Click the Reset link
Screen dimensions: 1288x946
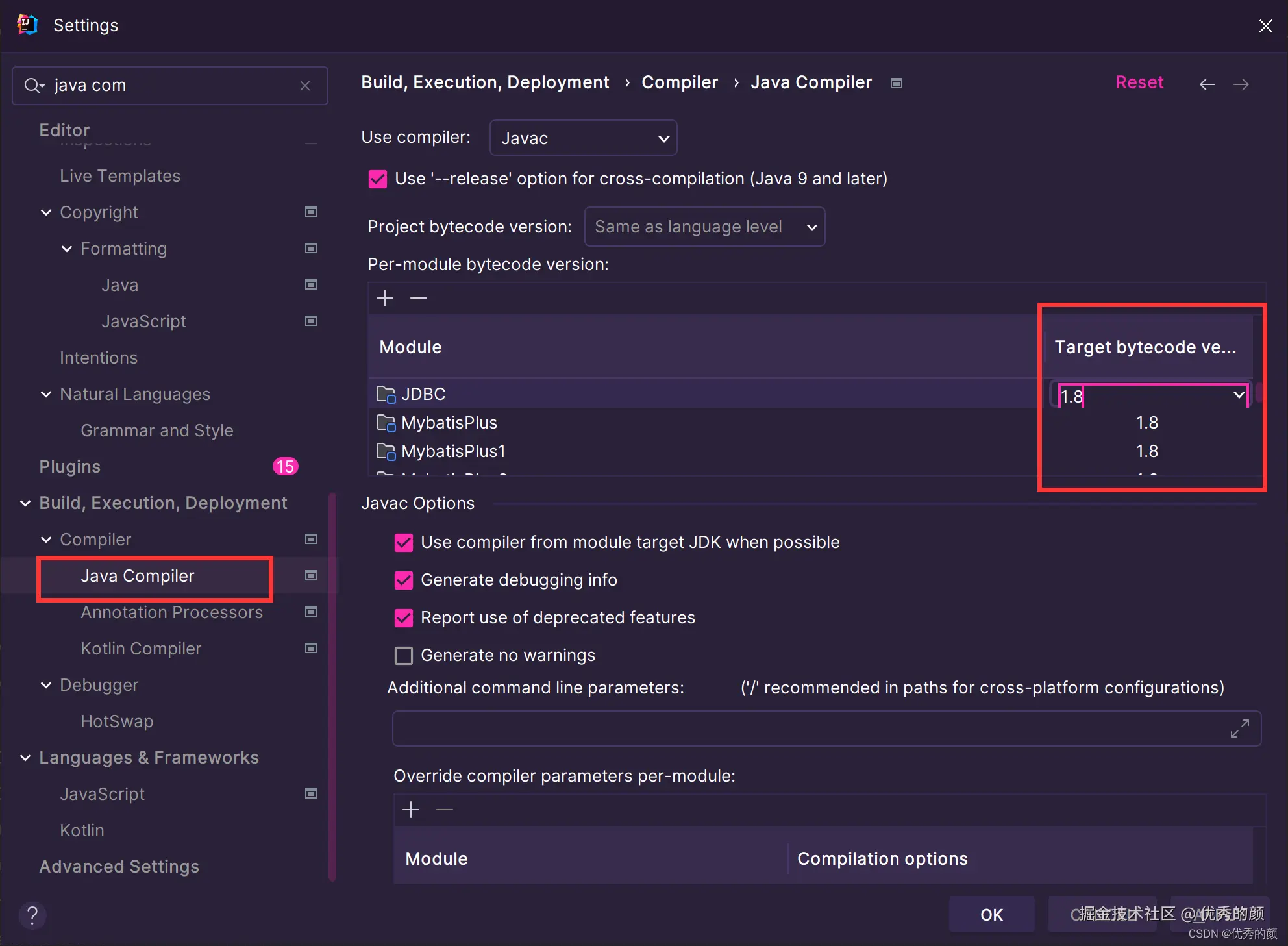coord(1139,82)
